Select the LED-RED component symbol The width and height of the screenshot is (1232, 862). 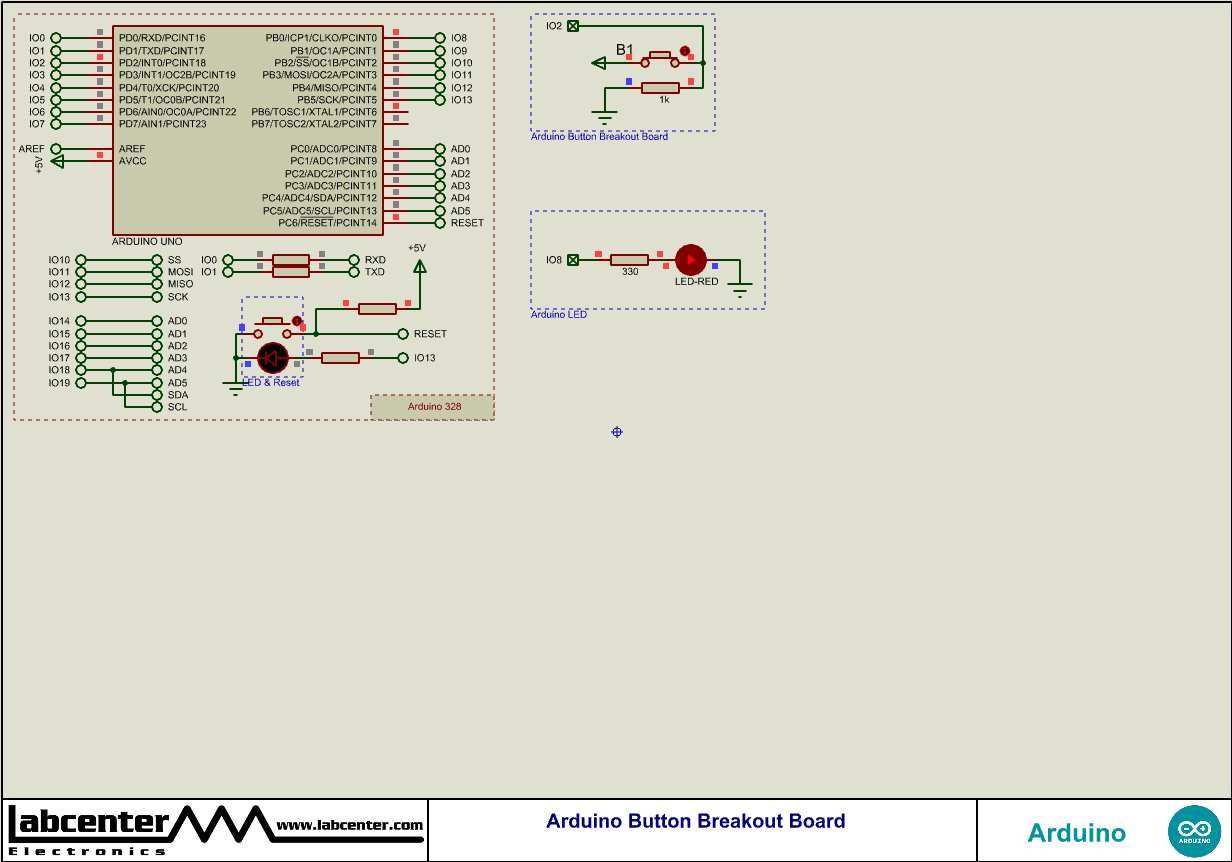pyautogui.click(x=690, y=260)
